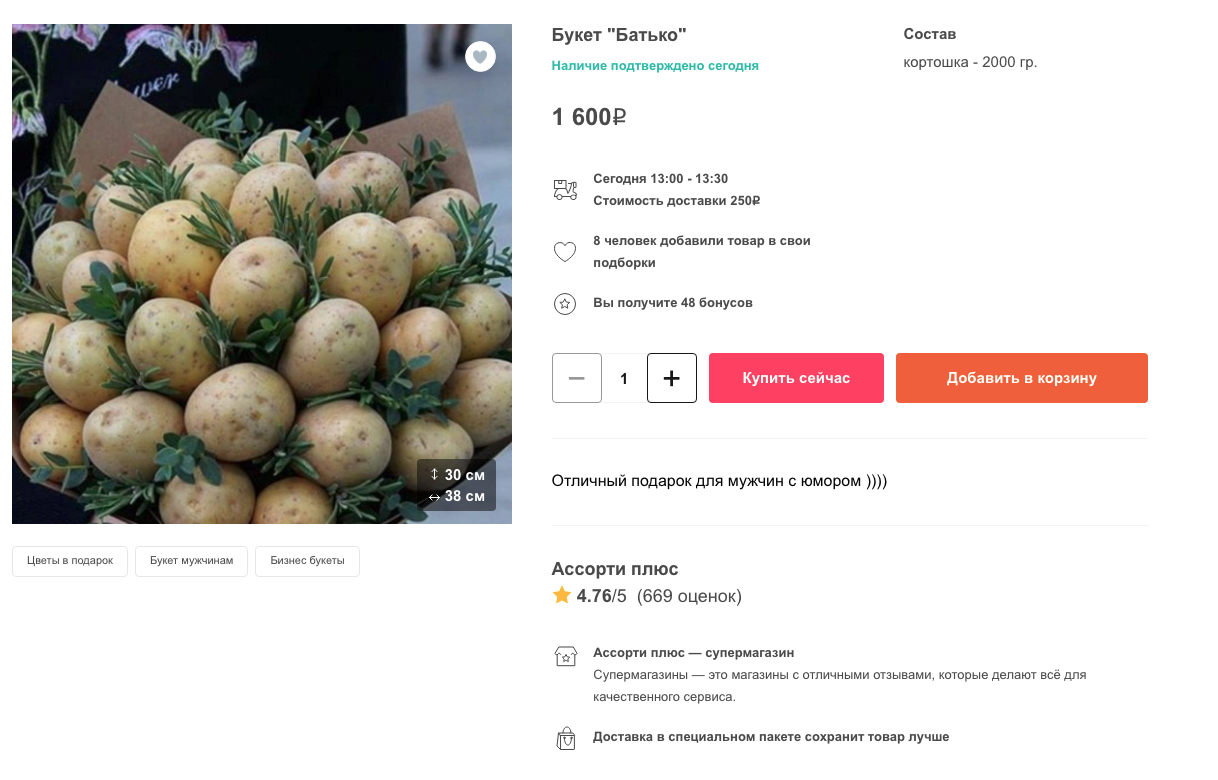Open the potato bouquet product photo
The image size is (1218, 780).
tap(262, 274)
